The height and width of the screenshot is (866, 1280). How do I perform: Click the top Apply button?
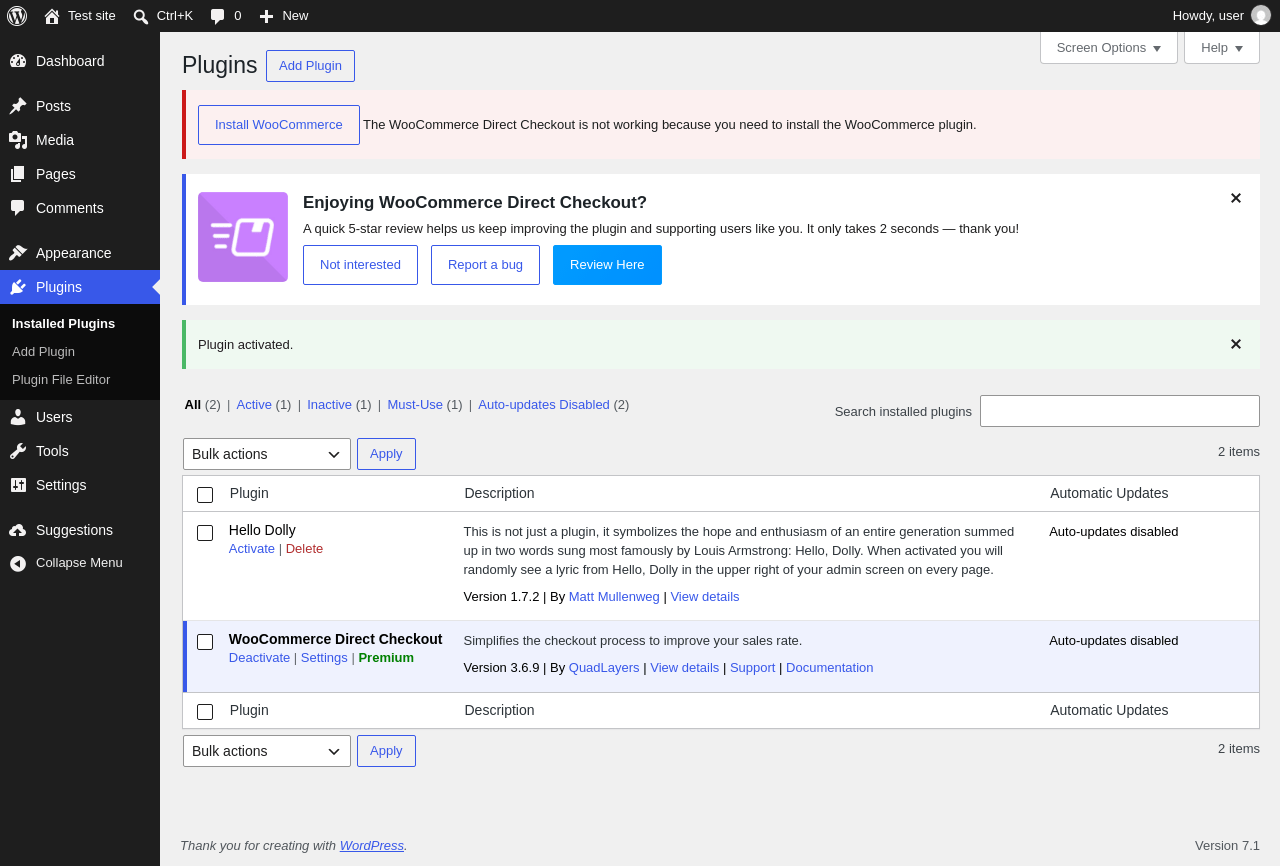tap(386, 454)
